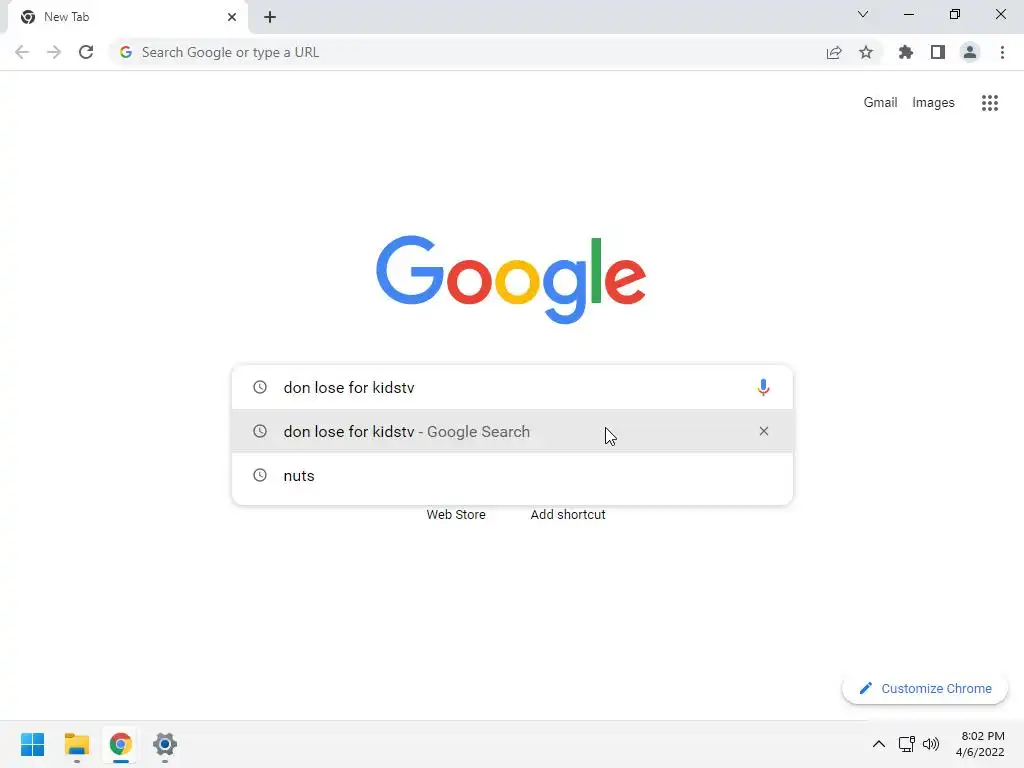Viewport: 1024px width, 768px height.
Task: Reload the page with the refresh icon
Action: pyautogui.click(x=86, y=52)
